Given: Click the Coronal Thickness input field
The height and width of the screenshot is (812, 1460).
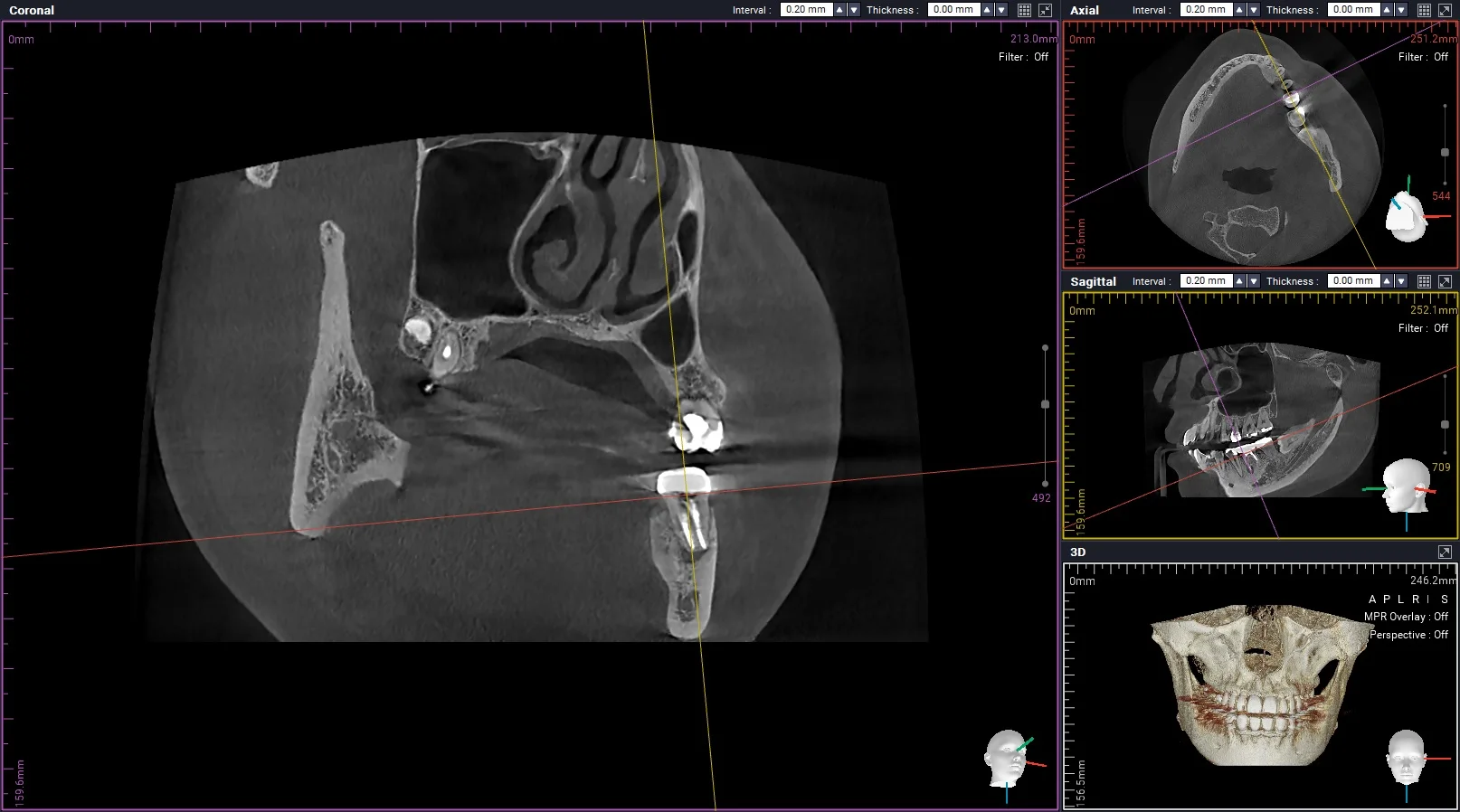Looking at the screenshot, I should 953,10.
